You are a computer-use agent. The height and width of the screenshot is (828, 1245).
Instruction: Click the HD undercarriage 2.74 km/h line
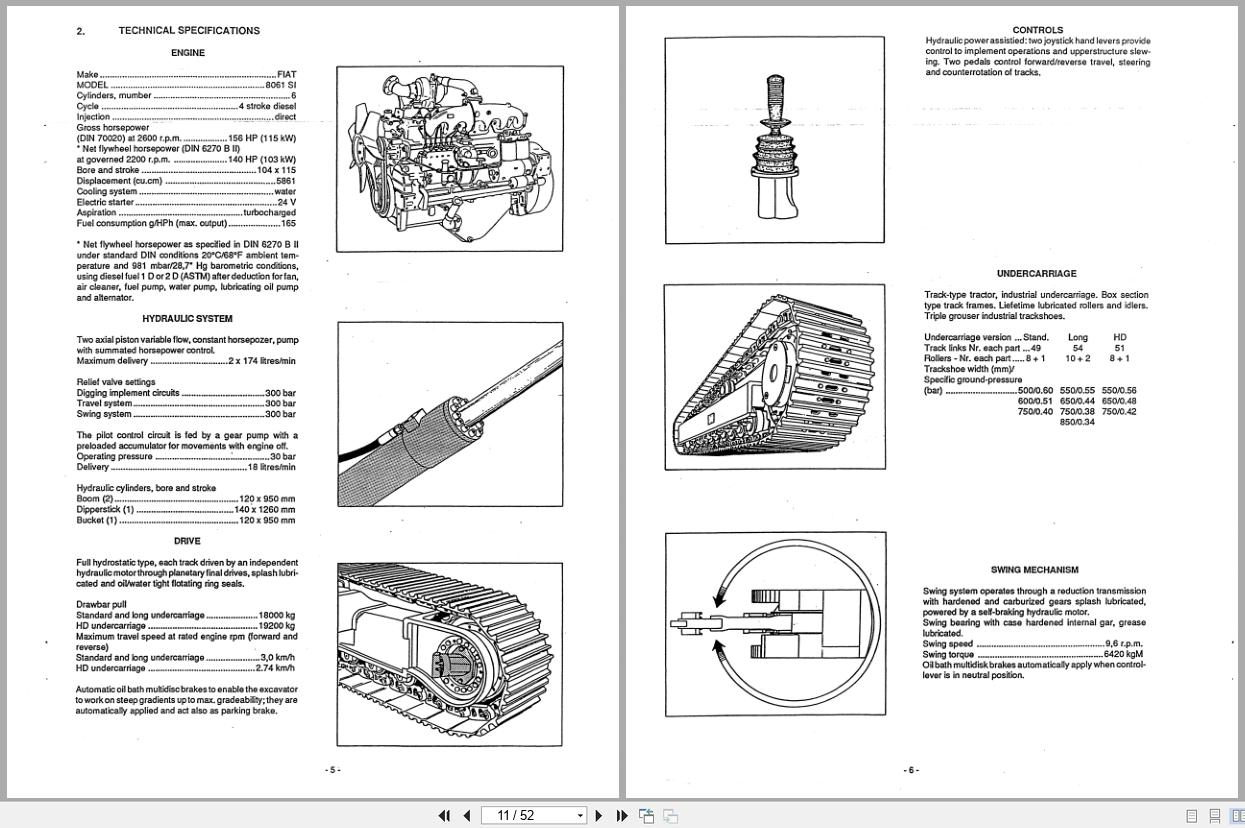pos(186,668)
